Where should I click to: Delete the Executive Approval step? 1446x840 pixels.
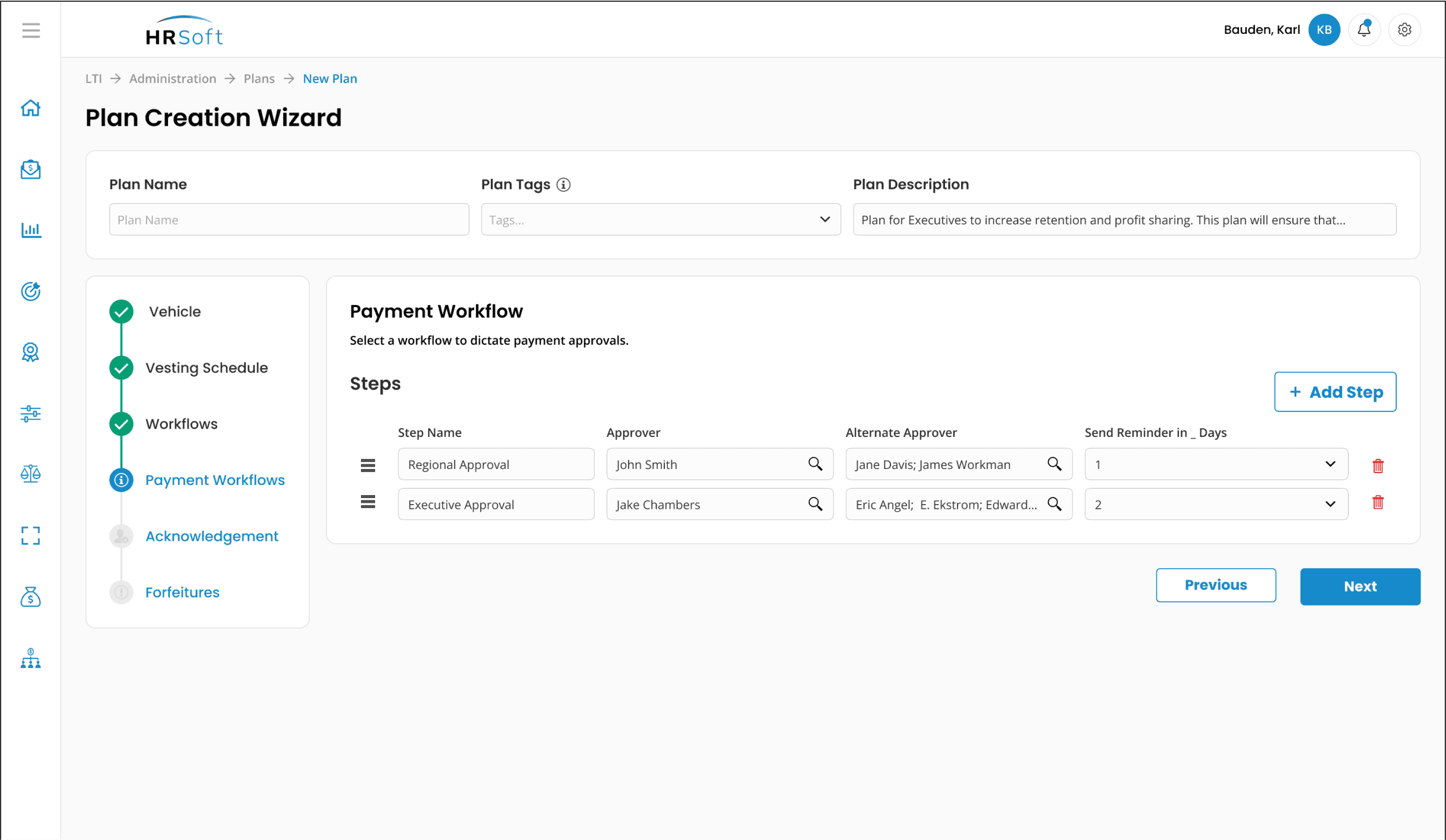[1378, 503]
